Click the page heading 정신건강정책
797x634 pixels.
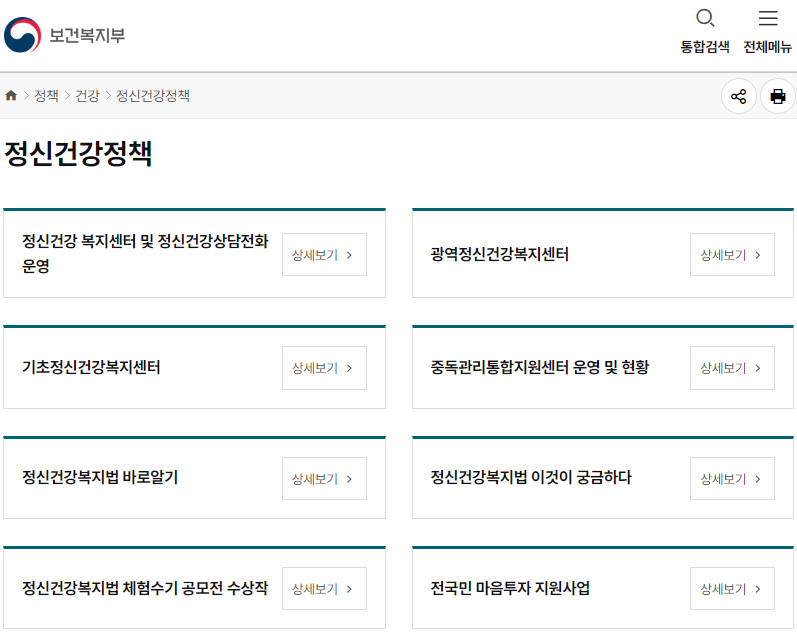tap(78, 153)
